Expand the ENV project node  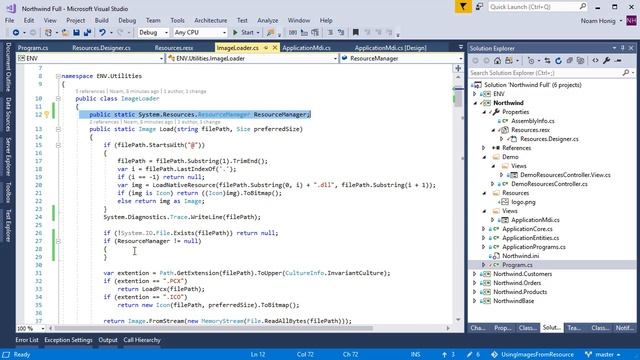[474, 94]
